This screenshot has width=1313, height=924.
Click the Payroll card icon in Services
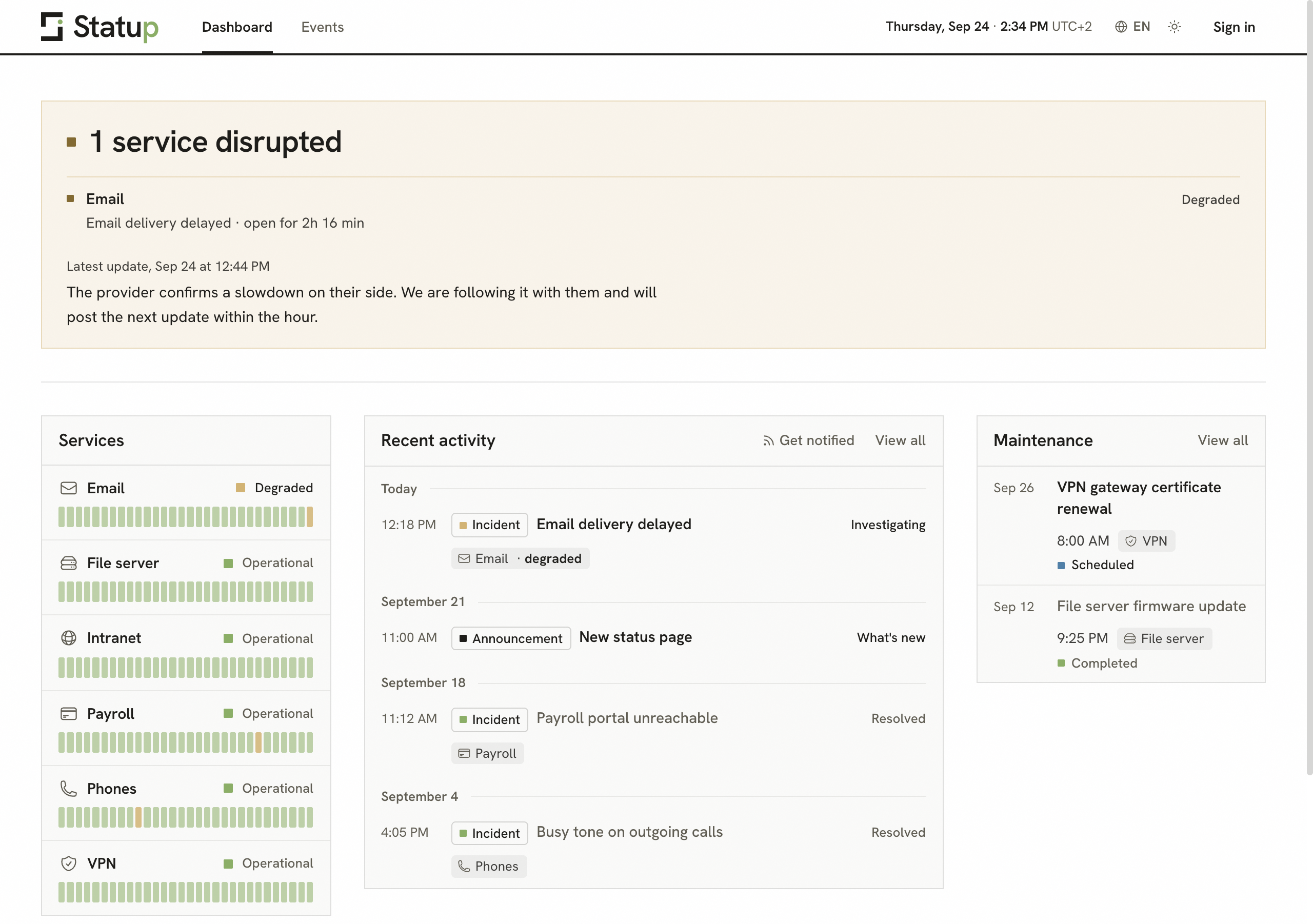point(69,714)
